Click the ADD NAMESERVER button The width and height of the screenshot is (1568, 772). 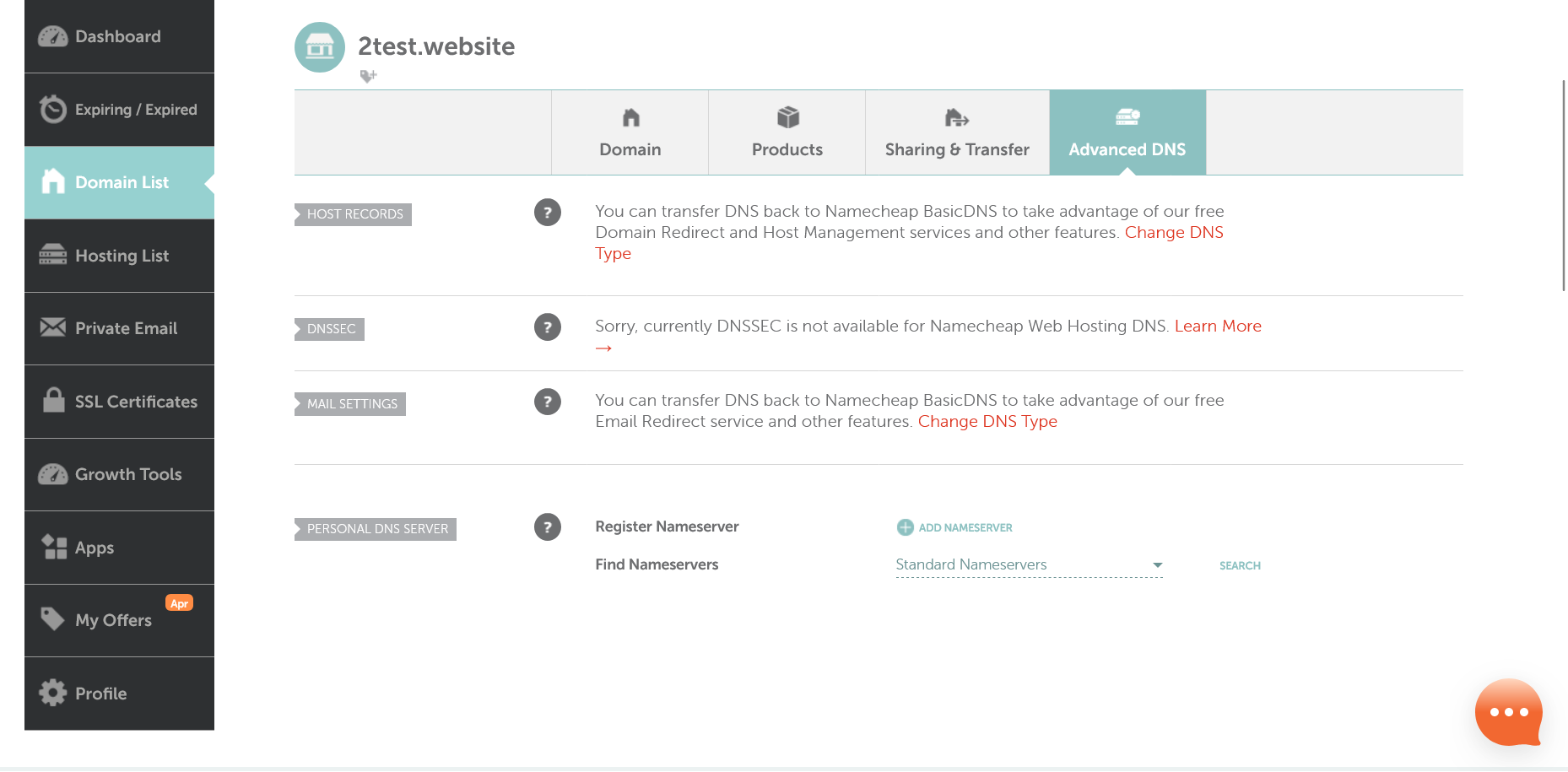[954, 527]
